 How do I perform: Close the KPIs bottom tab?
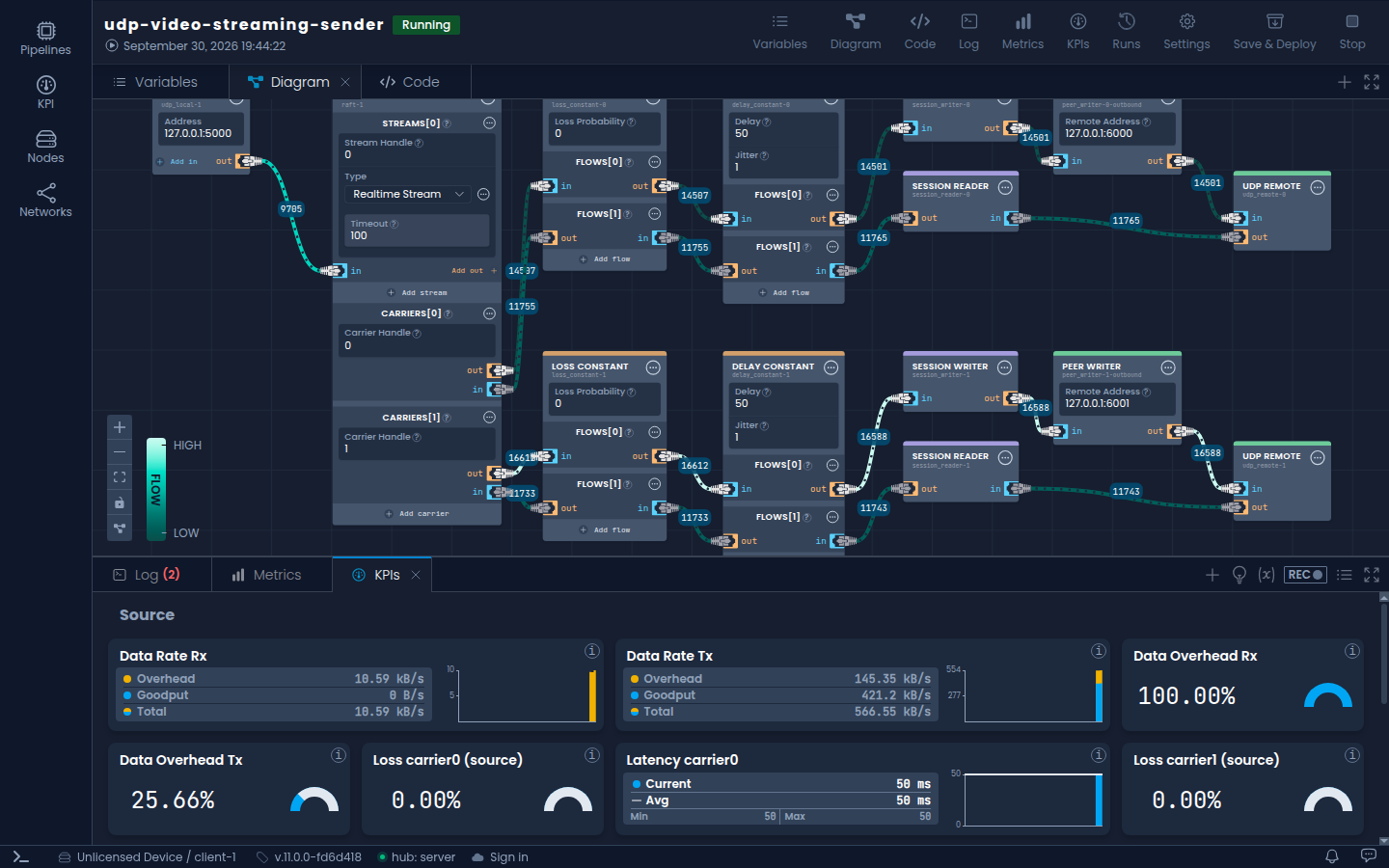[x=416, y=575]
